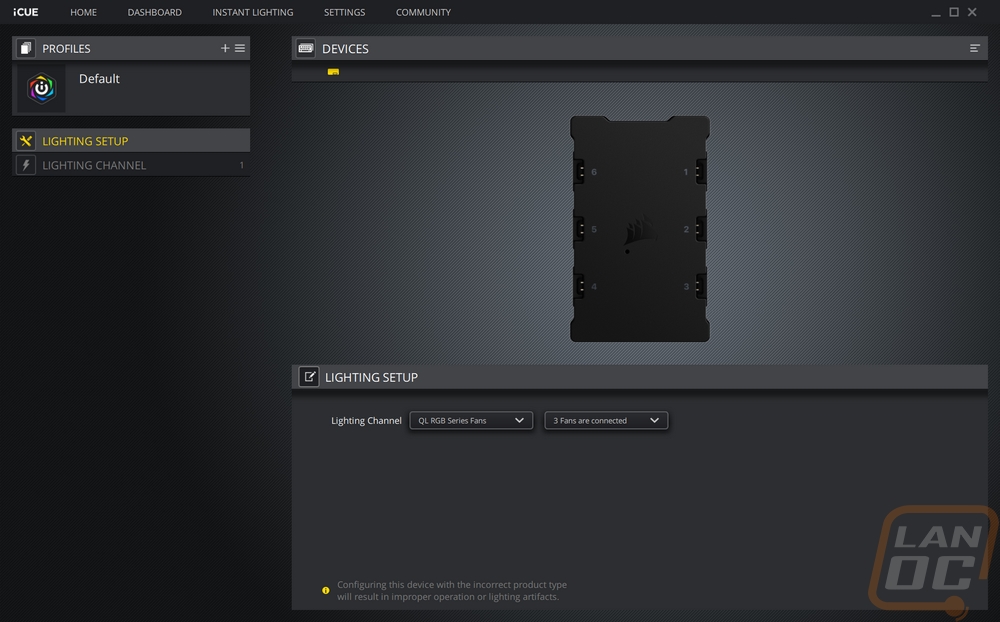Click the Profiles panel icon
The width and height of the screenshot is (1000, 622).
point(26,48)
